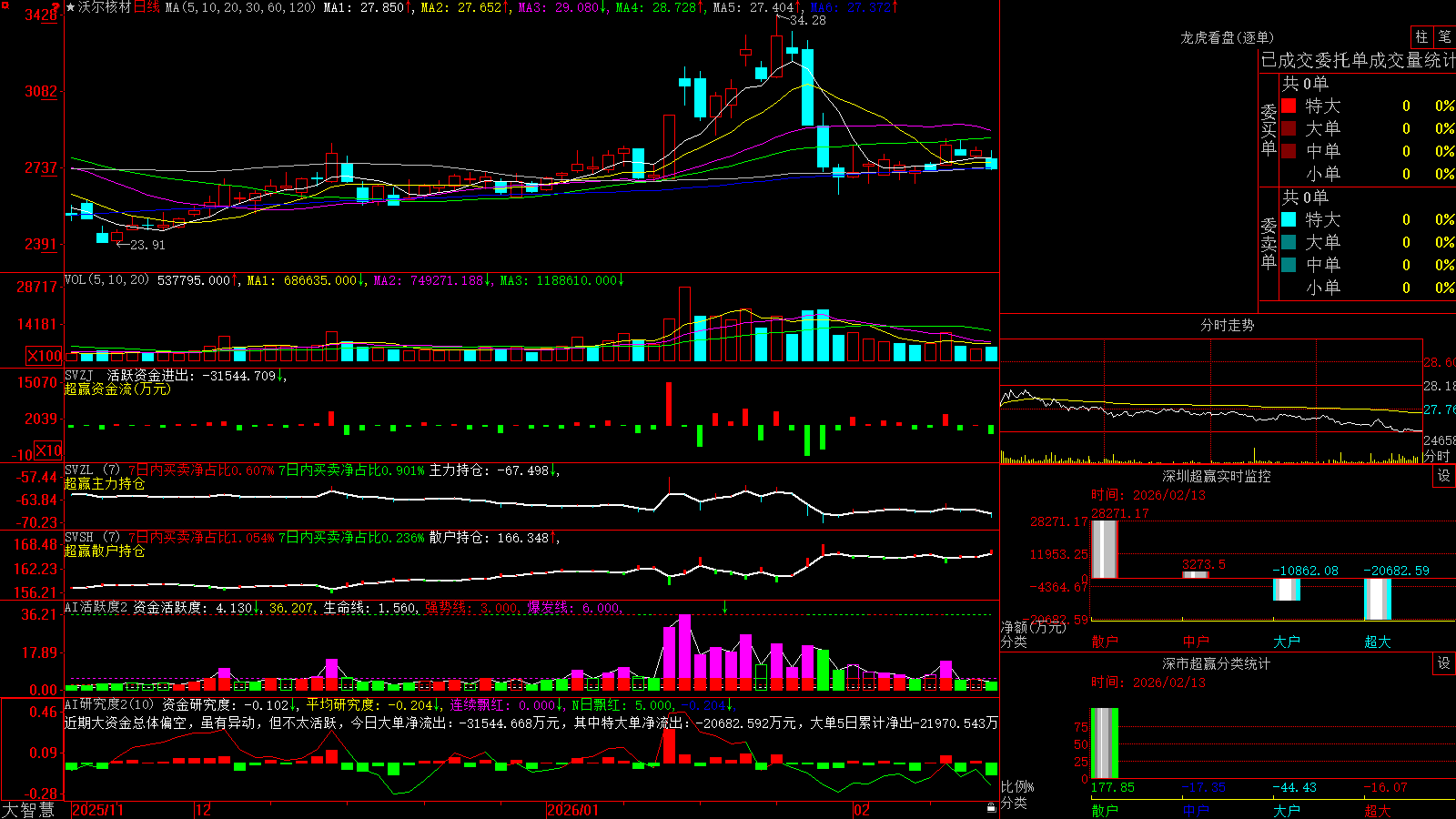Click the 深圳超赢实时监控 panel title
This screenshot has width=1456, height=819.
tap(1217, 476)
